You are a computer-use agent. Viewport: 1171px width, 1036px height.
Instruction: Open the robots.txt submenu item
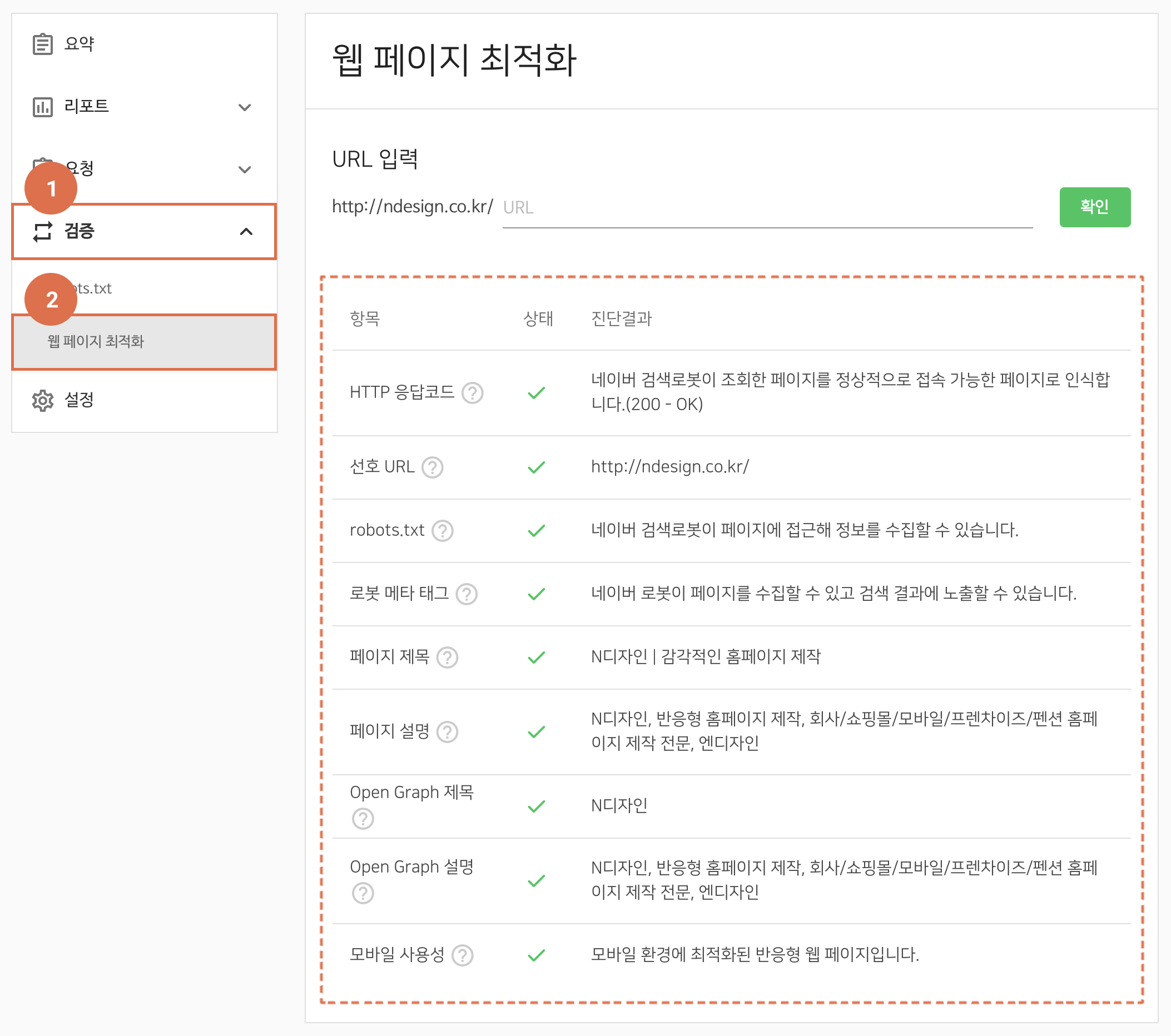point(95,288)
